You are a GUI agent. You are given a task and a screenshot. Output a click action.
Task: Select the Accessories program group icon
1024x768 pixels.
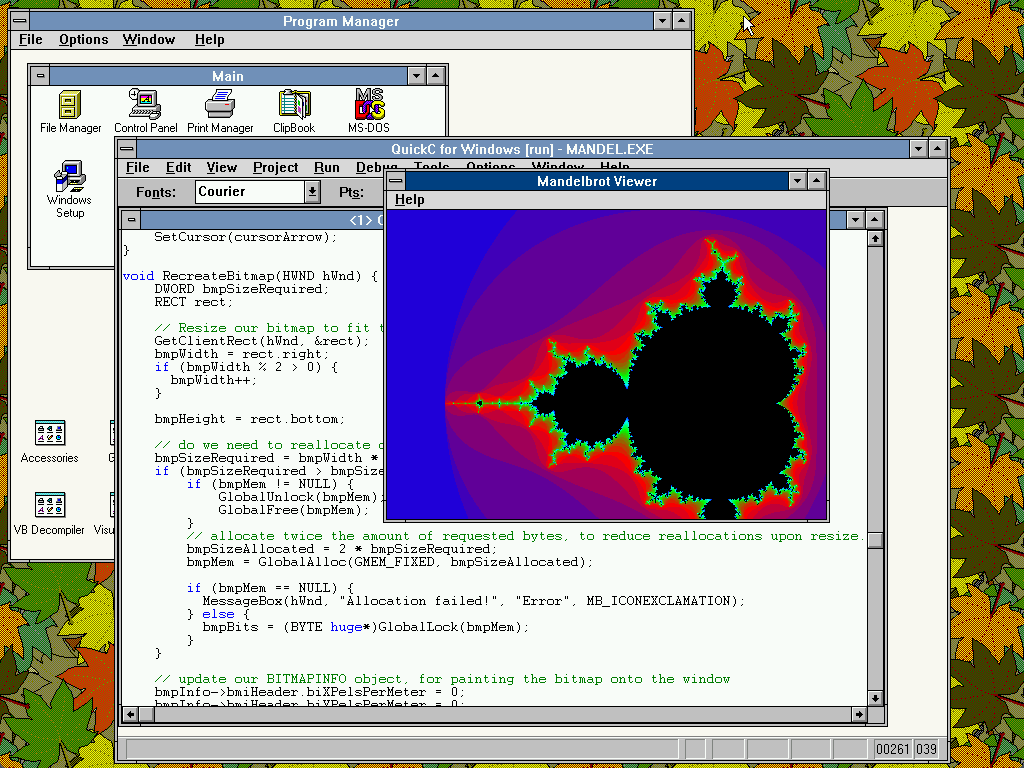click(50, 441)
